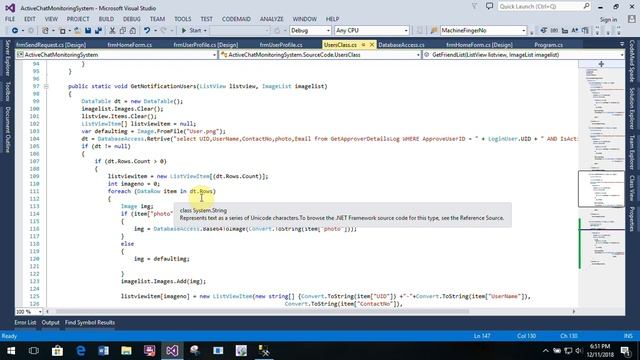Open the HELP menu
The width and height of the screenshot is (640, 360).
coord(332,19)
